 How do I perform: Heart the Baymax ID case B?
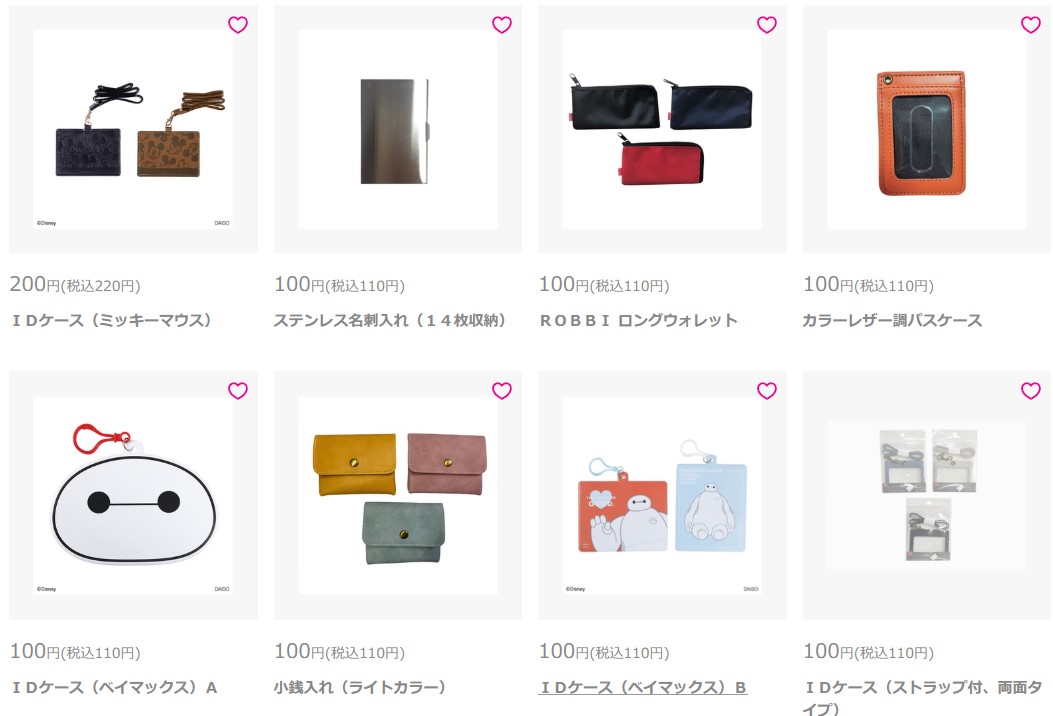766,390
